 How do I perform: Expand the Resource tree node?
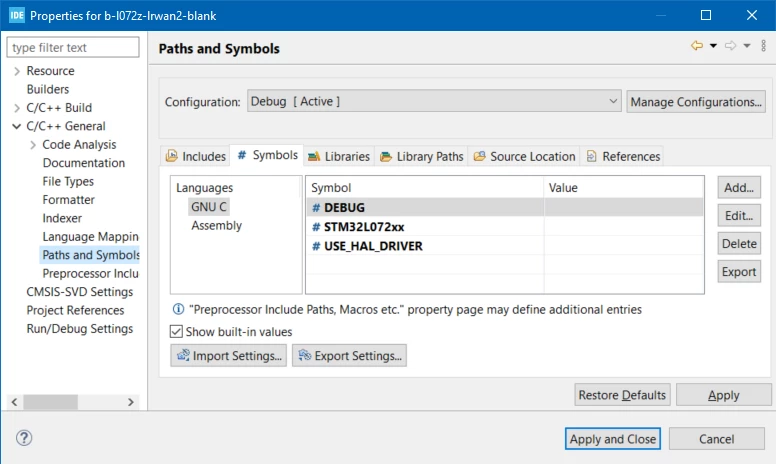coord(17,71)
